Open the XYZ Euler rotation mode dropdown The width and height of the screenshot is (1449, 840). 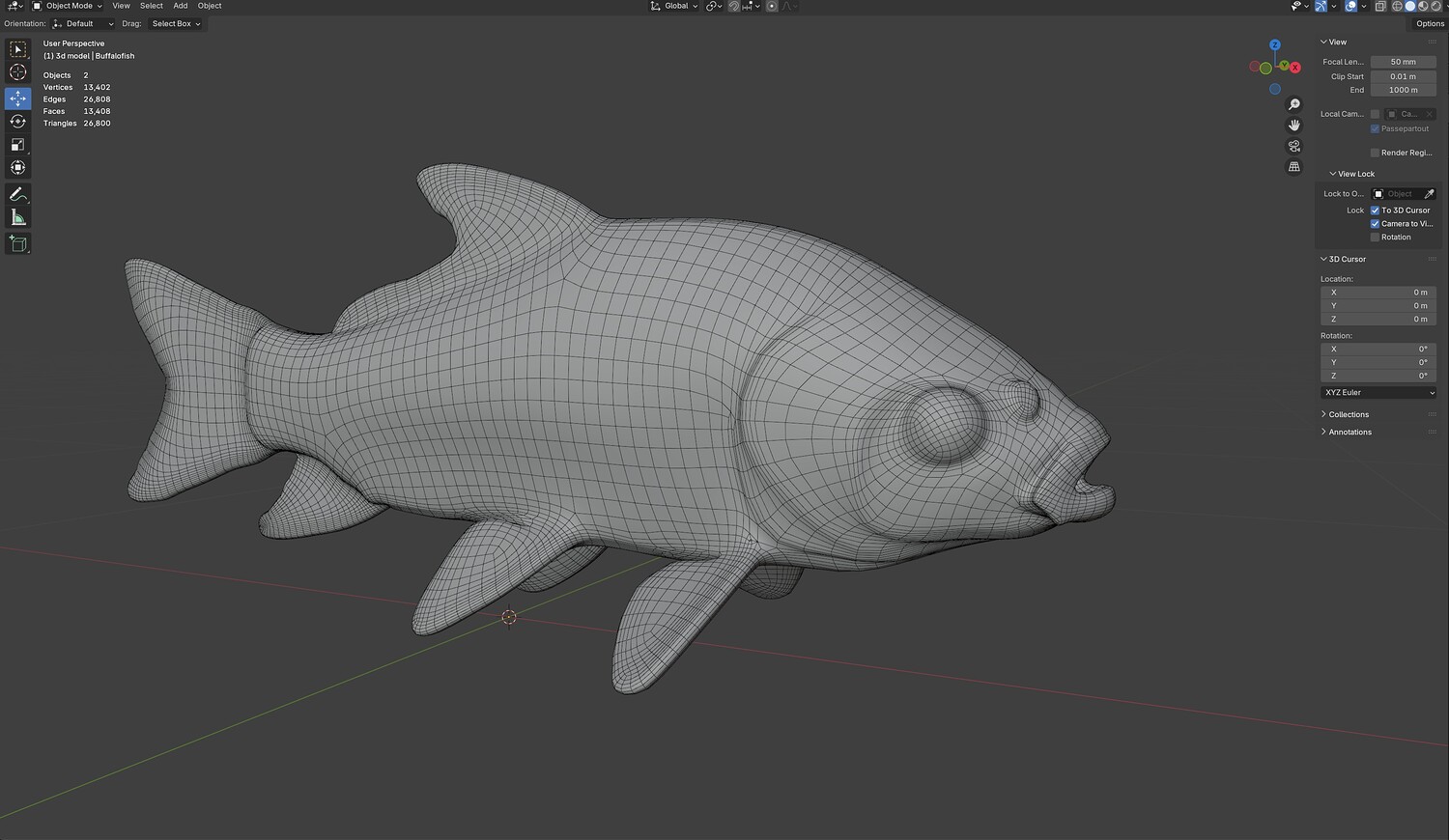click(x=1378, y=393)
